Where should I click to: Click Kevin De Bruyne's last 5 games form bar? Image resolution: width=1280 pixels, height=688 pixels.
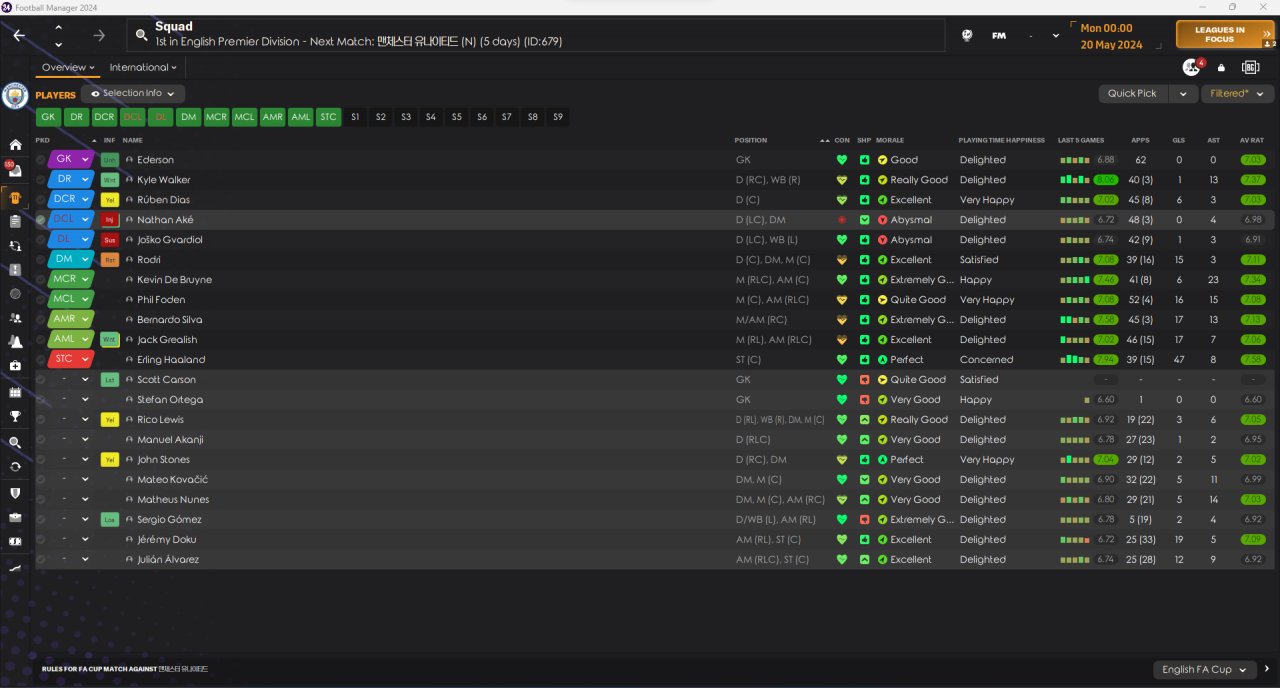pos(1075,280)
